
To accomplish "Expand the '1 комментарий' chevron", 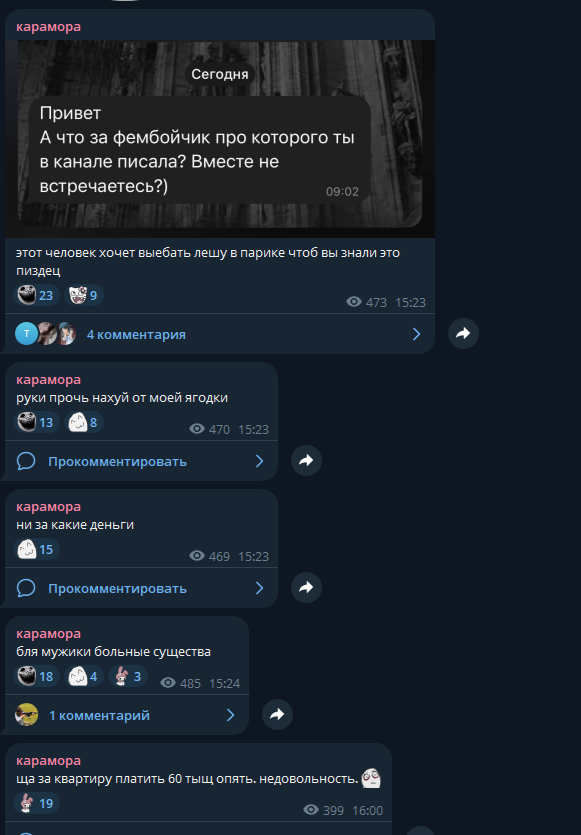I will 231,715.
